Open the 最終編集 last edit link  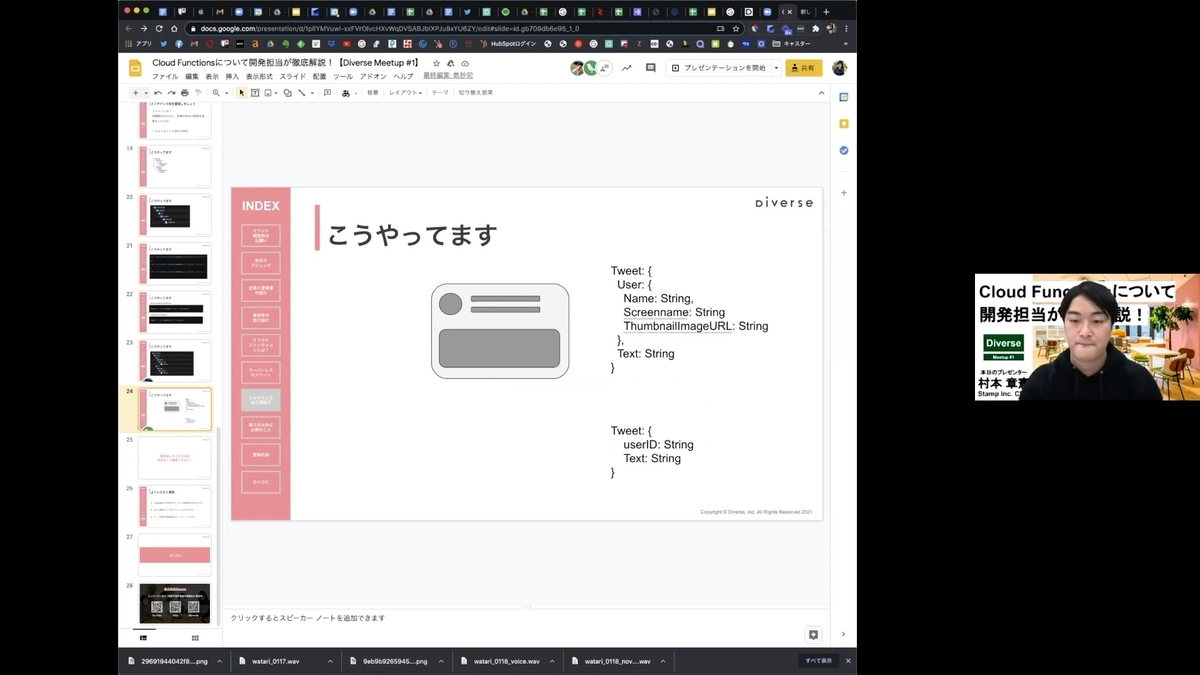448,76
